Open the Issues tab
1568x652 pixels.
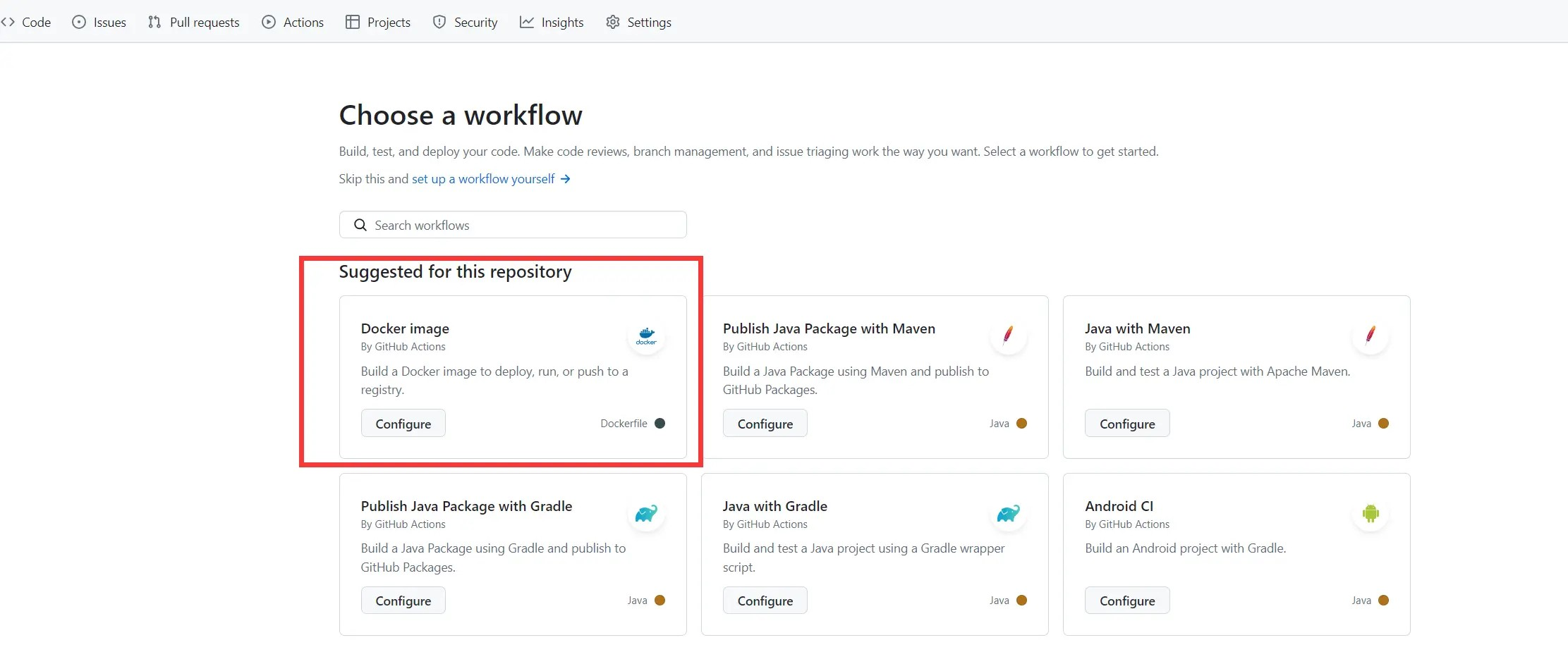[99, 22]
